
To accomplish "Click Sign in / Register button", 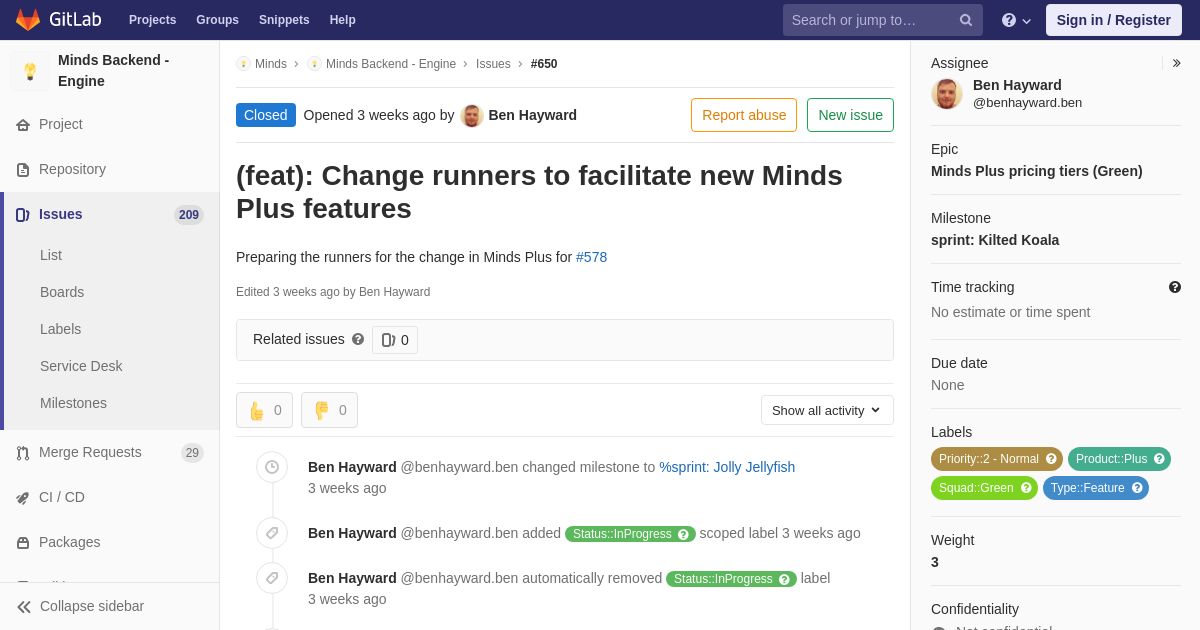I will point(1113,20).
